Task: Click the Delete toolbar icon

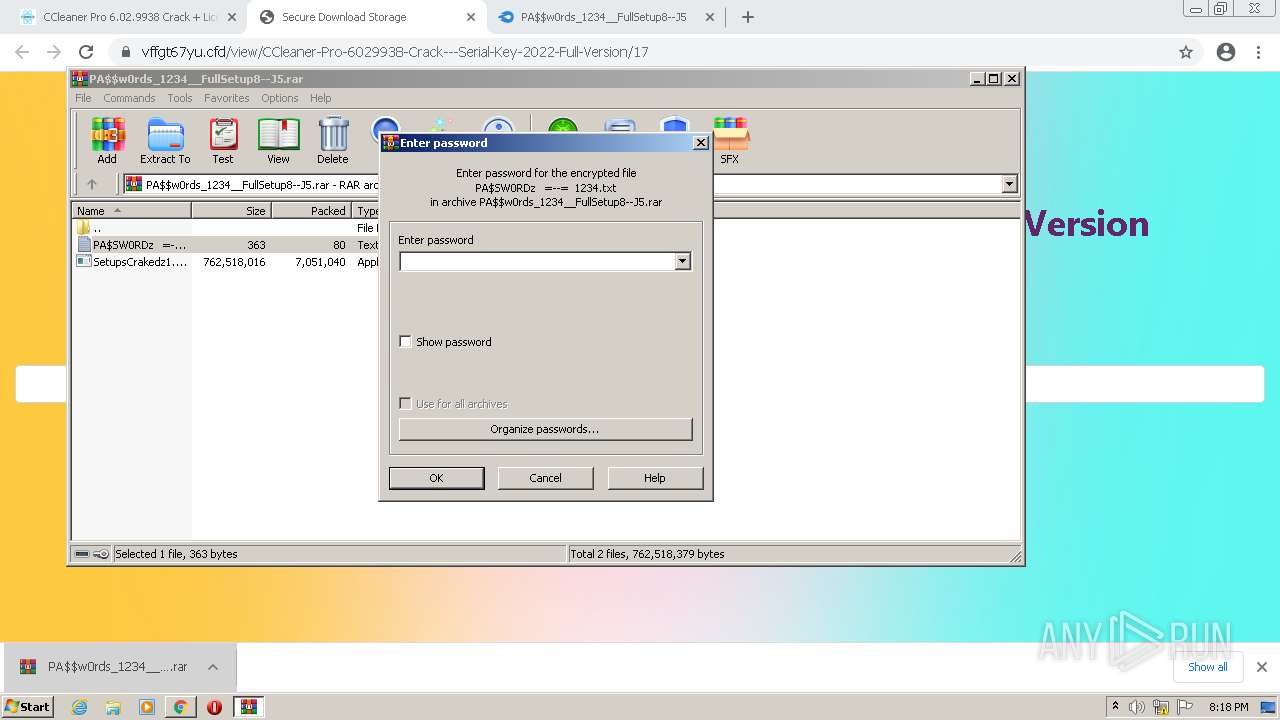Action: coord(333,140)
